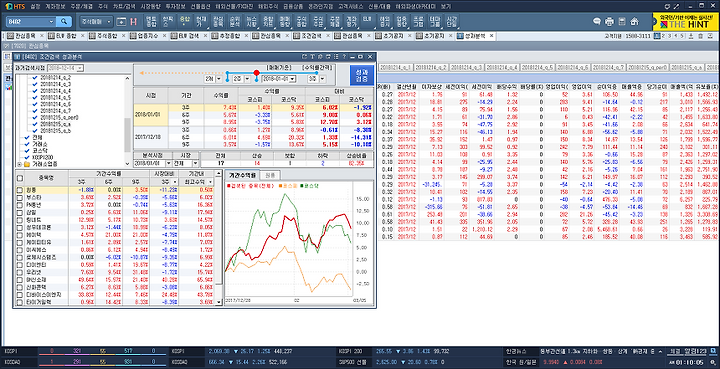Uncheck 20181214_q_5 in the tree
720x369 pixels.
pyautogui.click(x=34, y=98)
